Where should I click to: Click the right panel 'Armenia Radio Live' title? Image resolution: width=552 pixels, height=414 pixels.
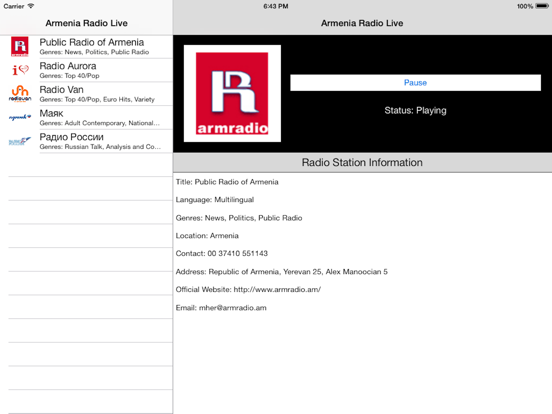tap(362, 23)
